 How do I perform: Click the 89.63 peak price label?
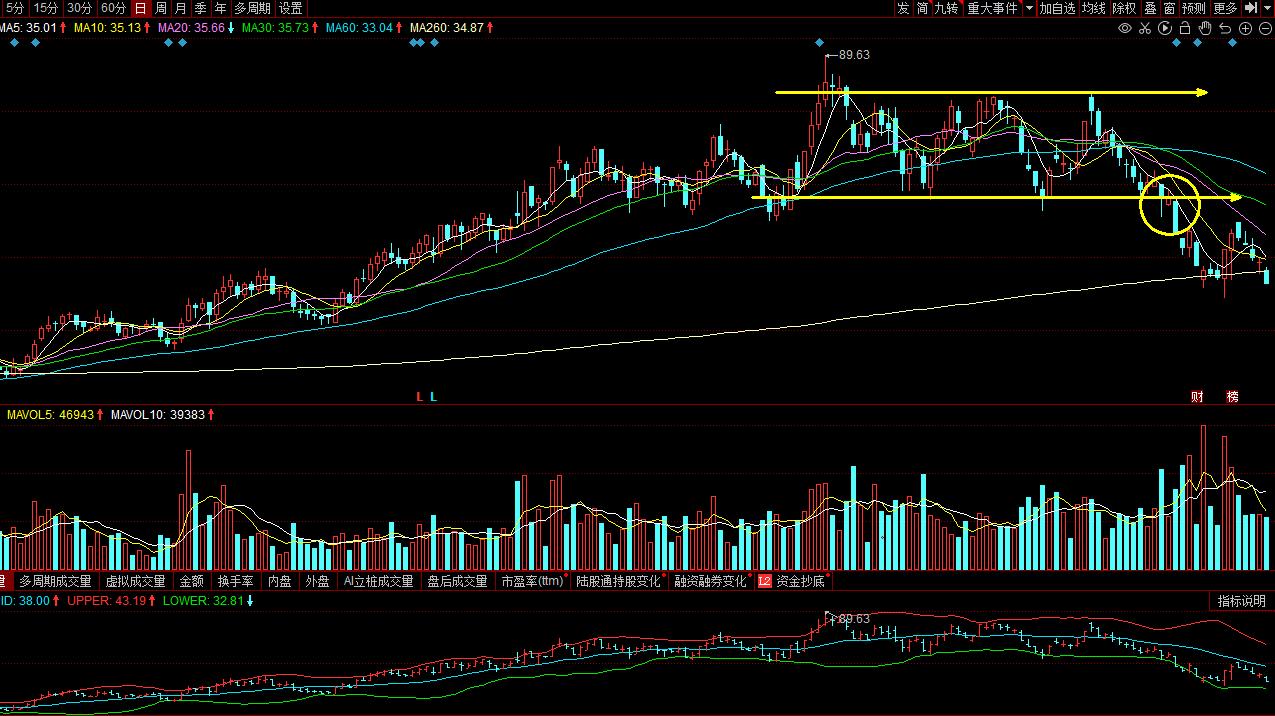click(x=853, y=55)
